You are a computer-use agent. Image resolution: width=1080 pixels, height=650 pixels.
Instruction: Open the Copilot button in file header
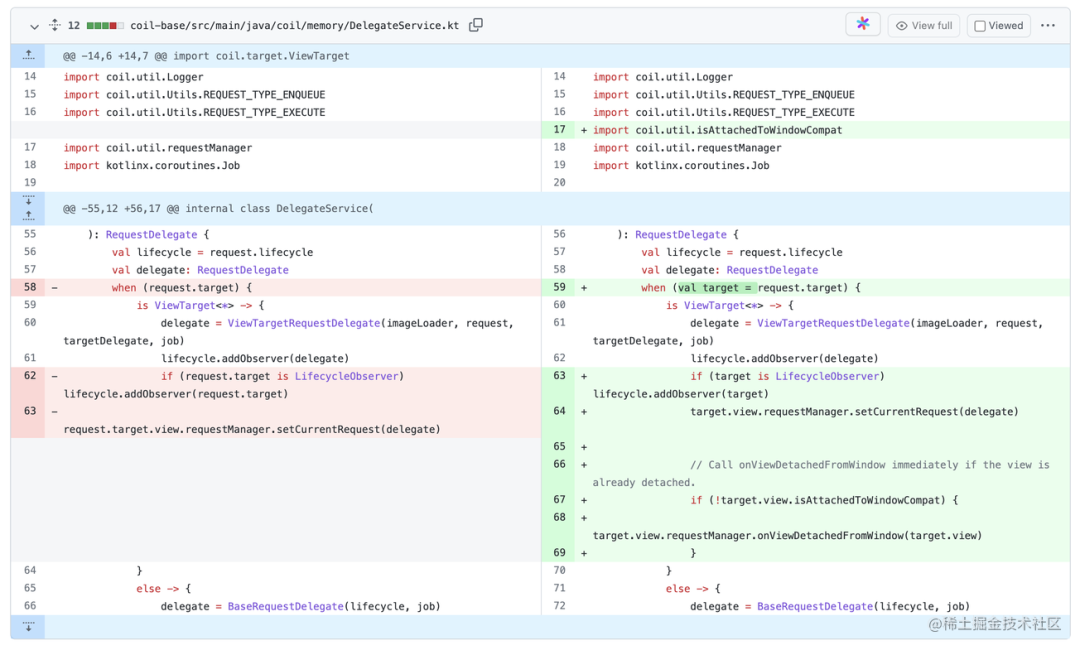pos(862,25)
